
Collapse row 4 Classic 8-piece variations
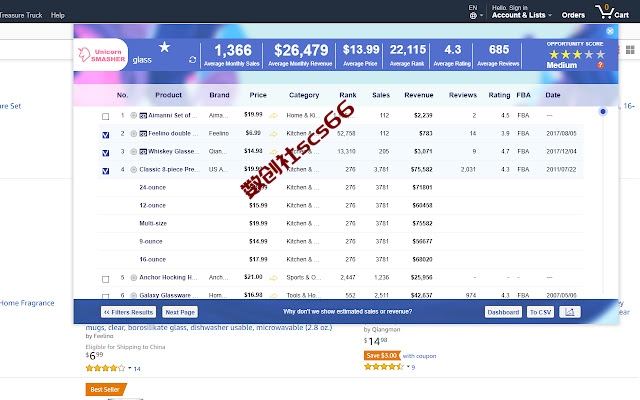click(133, 169)
